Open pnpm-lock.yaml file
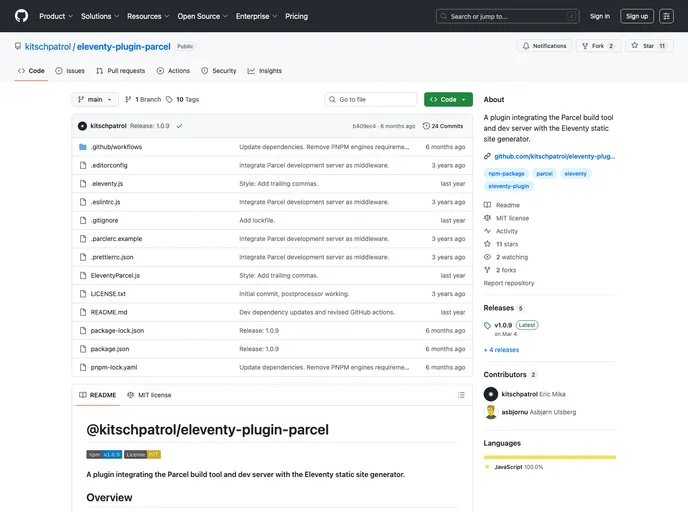This screenshot has width=688, height=512. point(114,367)
